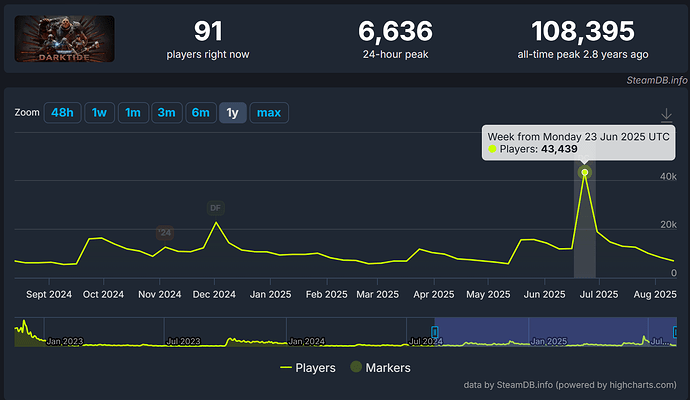
Task: Select the 1y zoom range
Action: coord(232,113)
